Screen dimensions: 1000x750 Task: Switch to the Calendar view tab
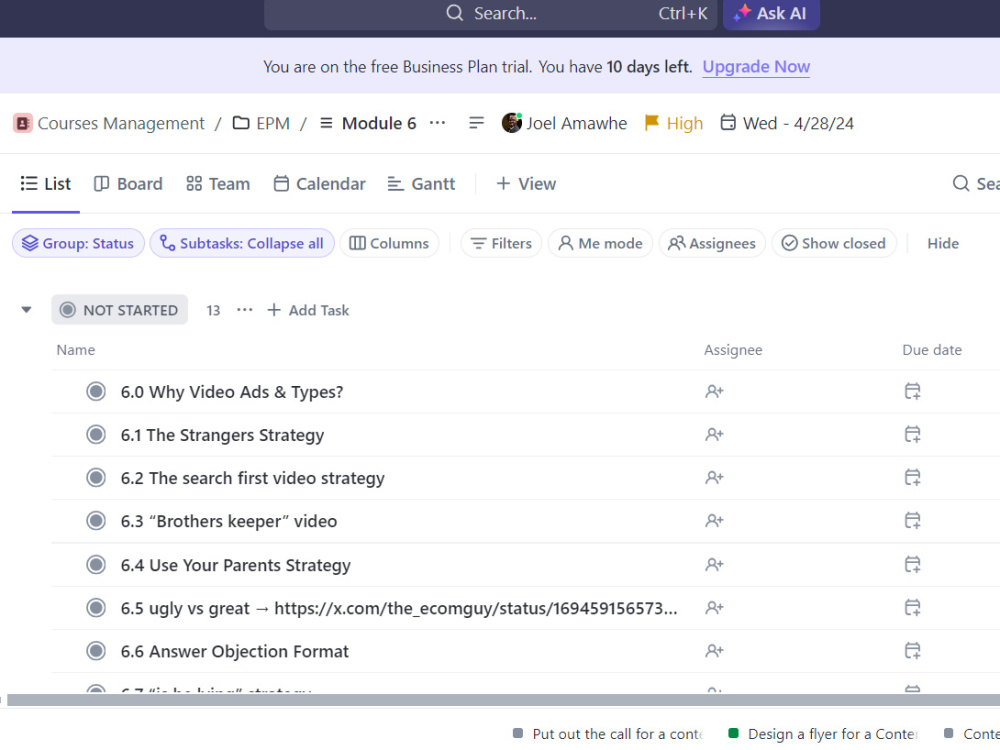320,184
